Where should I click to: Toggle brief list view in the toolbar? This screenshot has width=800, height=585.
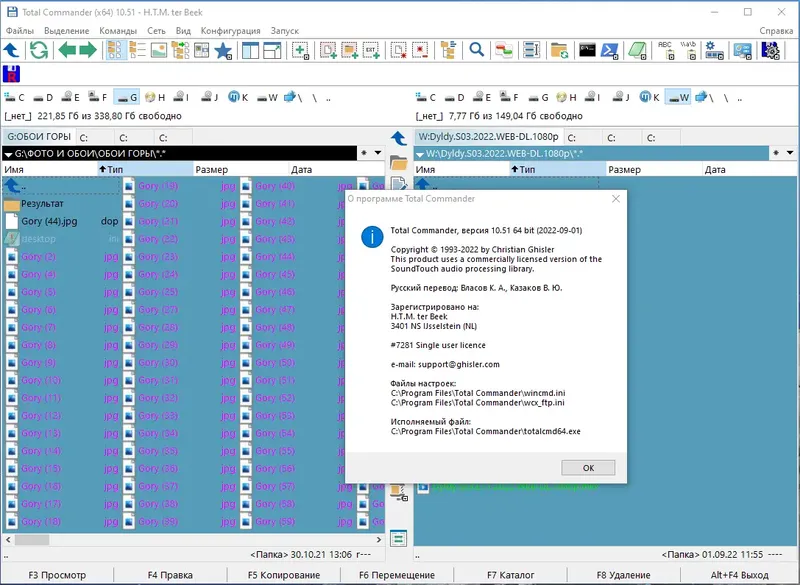[115, 50]
